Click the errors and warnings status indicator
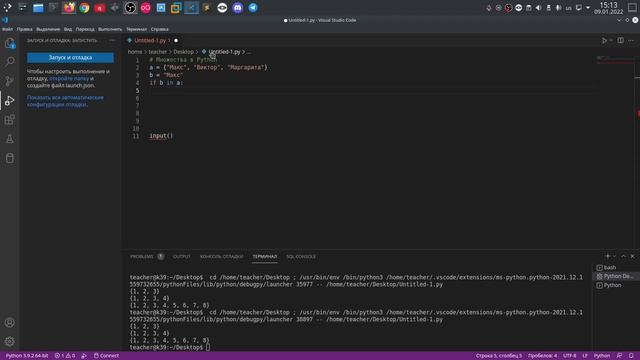 click(x=64, y=356)
